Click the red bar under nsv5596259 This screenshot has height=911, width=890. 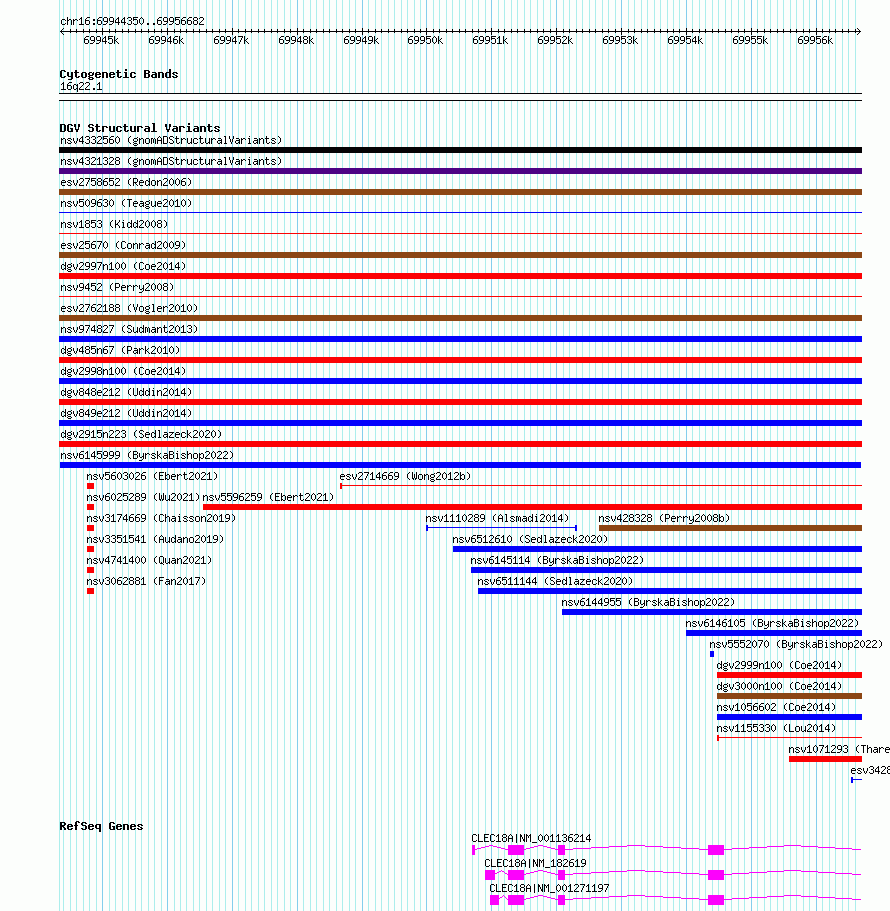[532, 507]
